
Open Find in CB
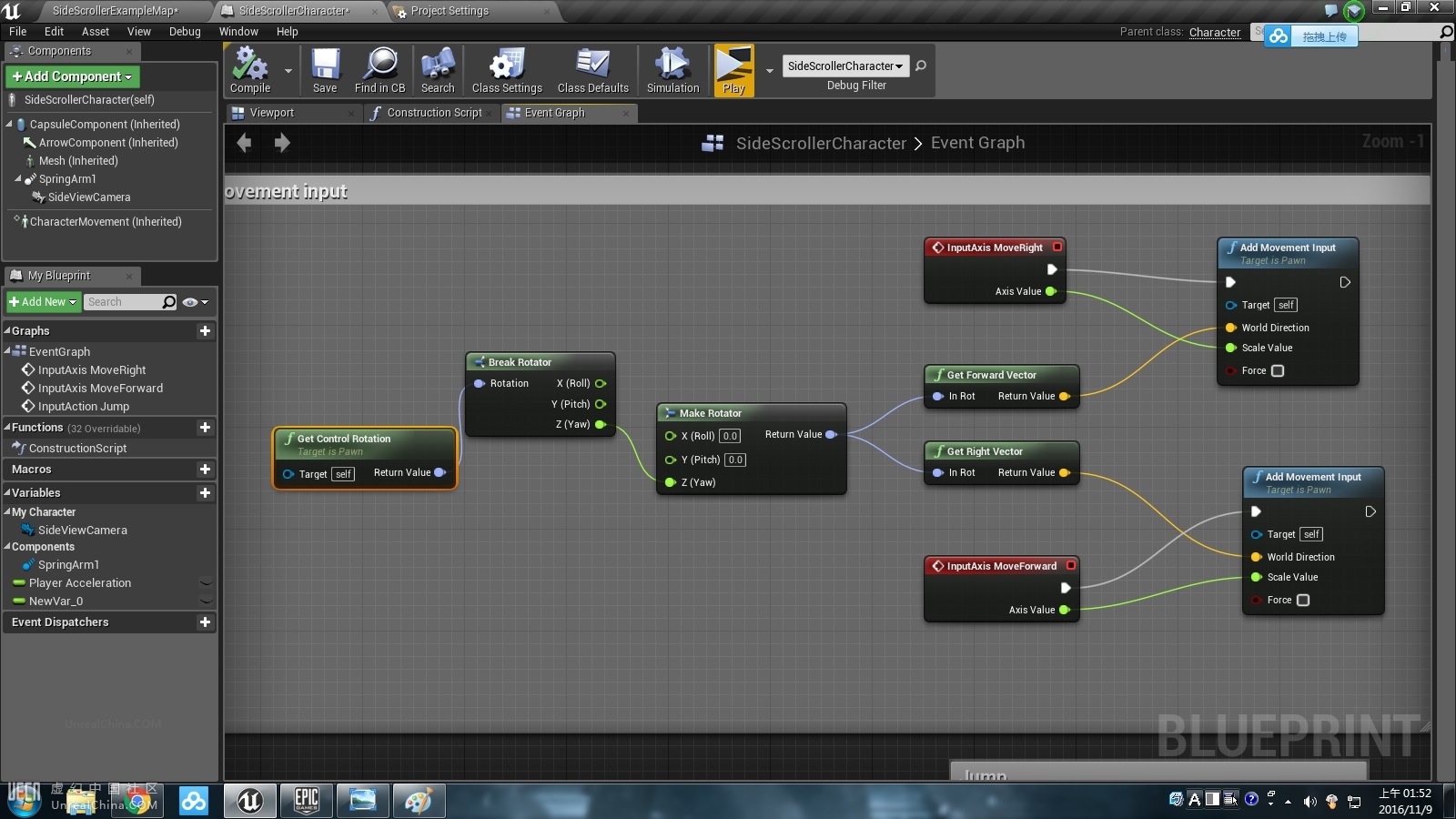[379, 70]
